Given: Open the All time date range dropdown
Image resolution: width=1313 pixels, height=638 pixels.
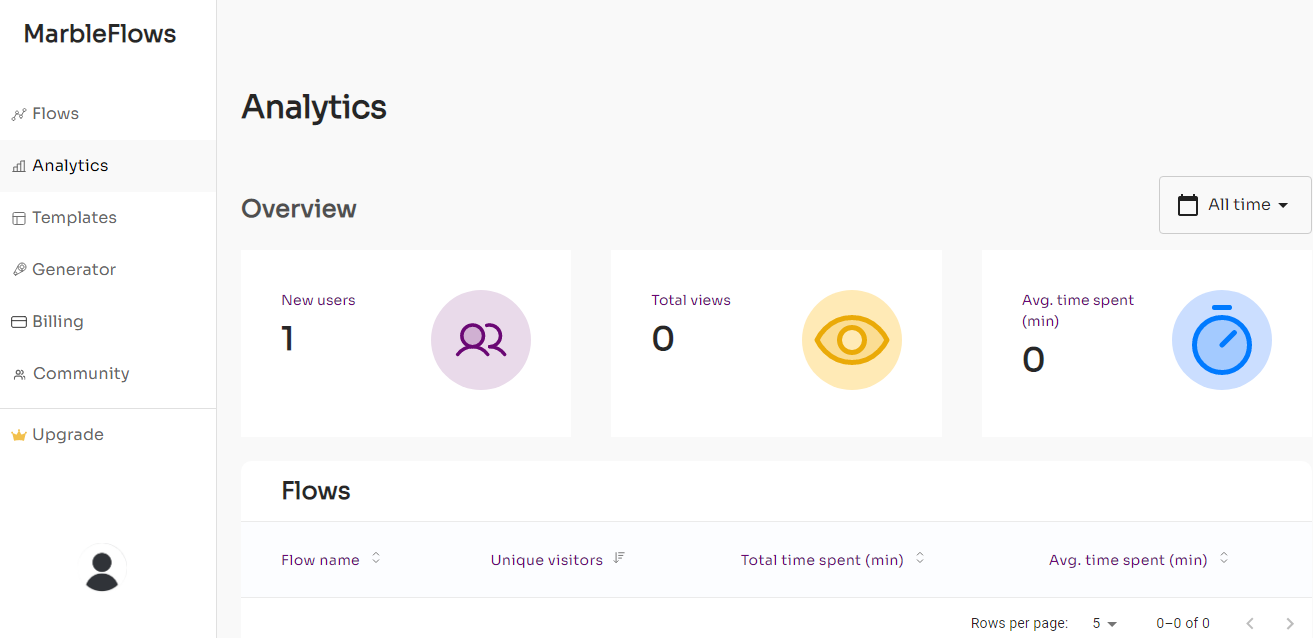Looking at the screenshot, I should 1235,205.
